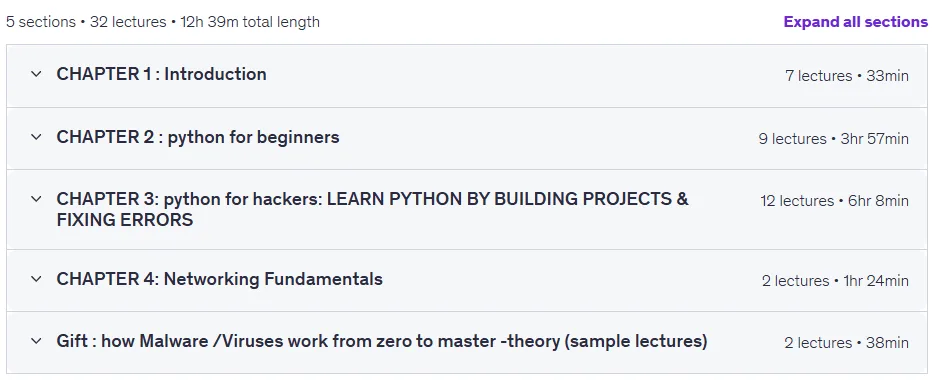The height and width of the screenshot is (380, 934).
Task: Click the chevron next to the Gift section
Action: (x=36, y=341)
